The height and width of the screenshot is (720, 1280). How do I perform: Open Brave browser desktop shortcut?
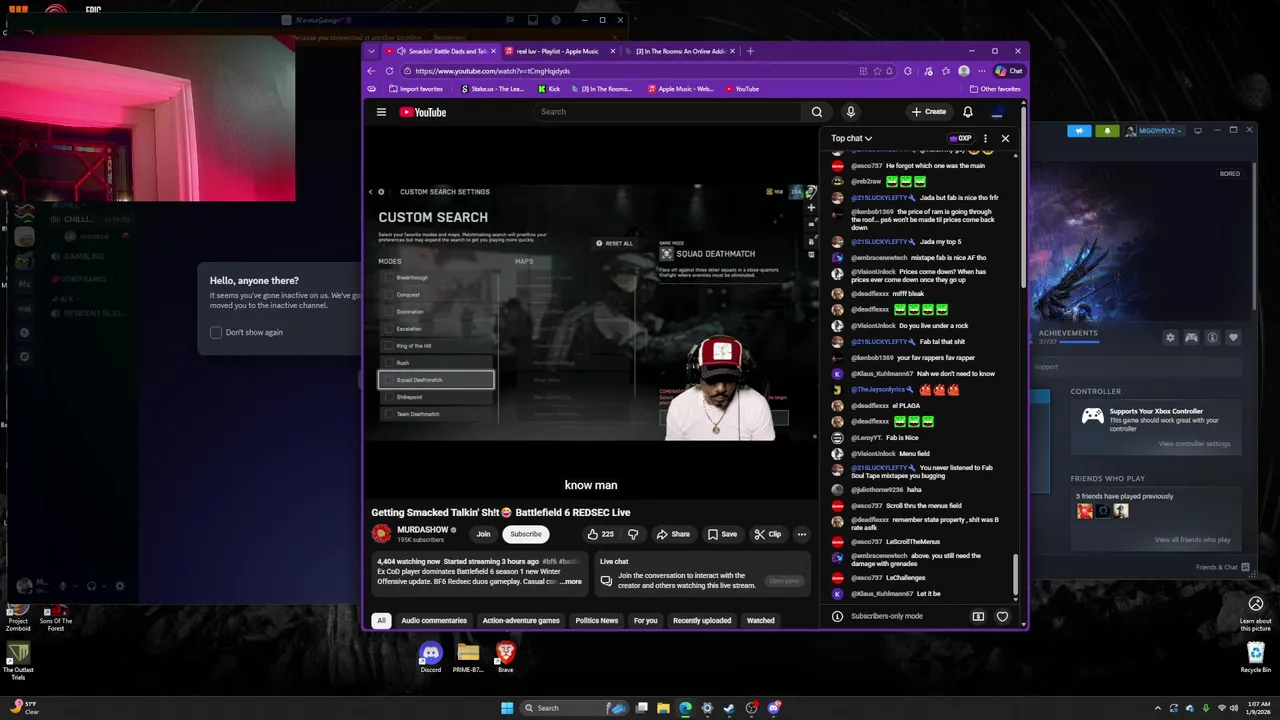pos(506,657)
